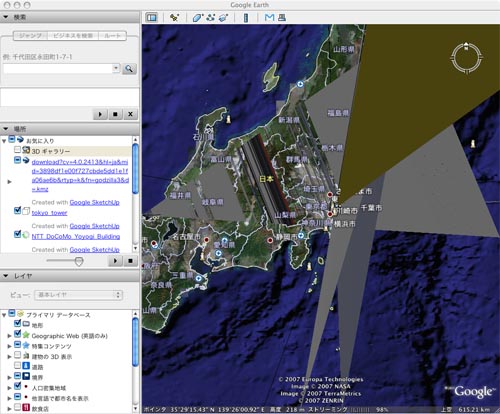This screenshot has width=500, height=414.
Task: Click the Geographic Web green star icon
Action: pos(26,334)
